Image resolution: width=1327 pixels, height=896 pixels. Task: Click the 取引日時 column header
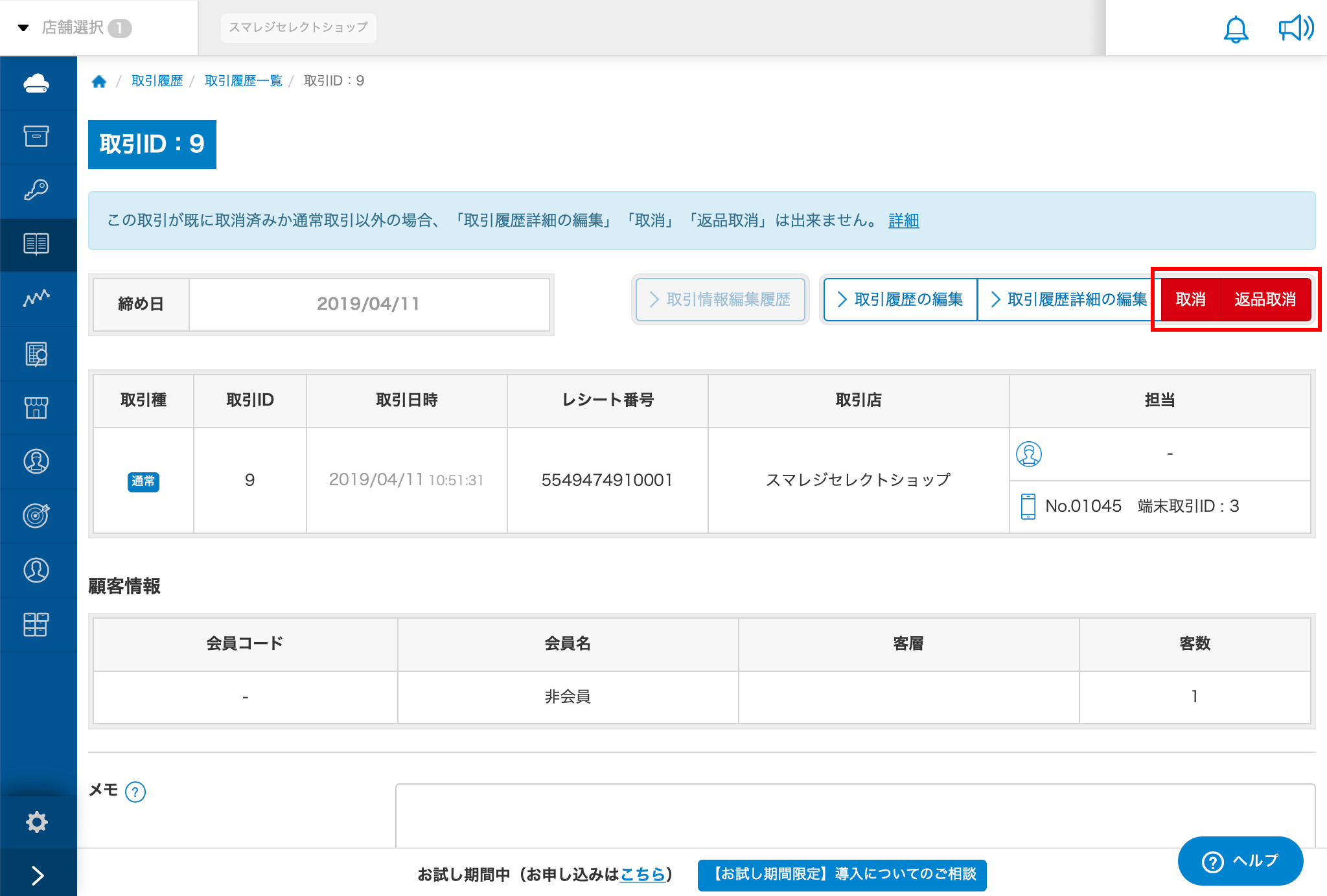(x=407, y=400)
